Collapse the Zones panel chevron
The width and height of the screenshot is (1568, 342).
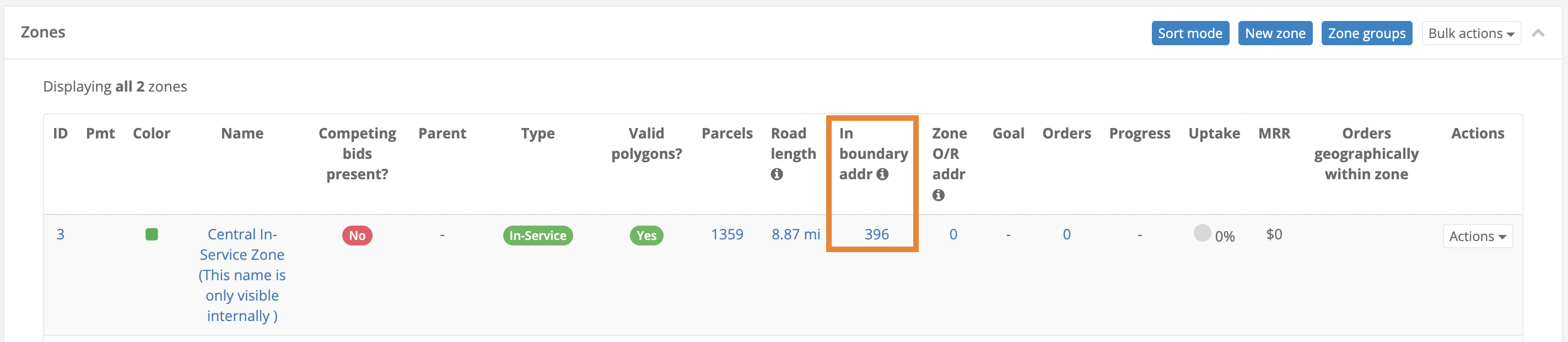coord(1538,33)
